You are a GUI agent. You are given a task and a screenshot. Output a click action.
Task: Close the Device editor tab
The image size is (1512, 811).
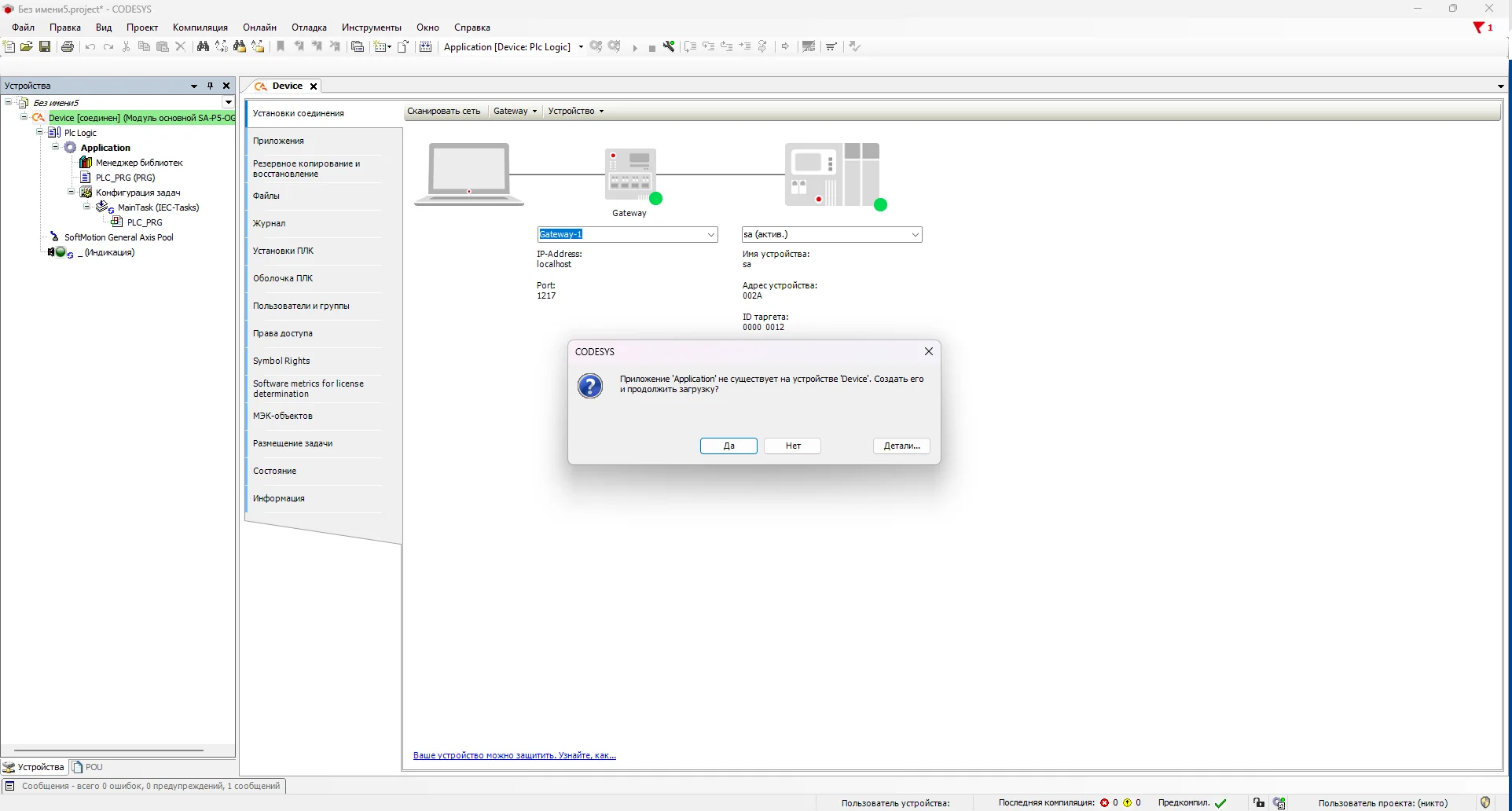314,86
